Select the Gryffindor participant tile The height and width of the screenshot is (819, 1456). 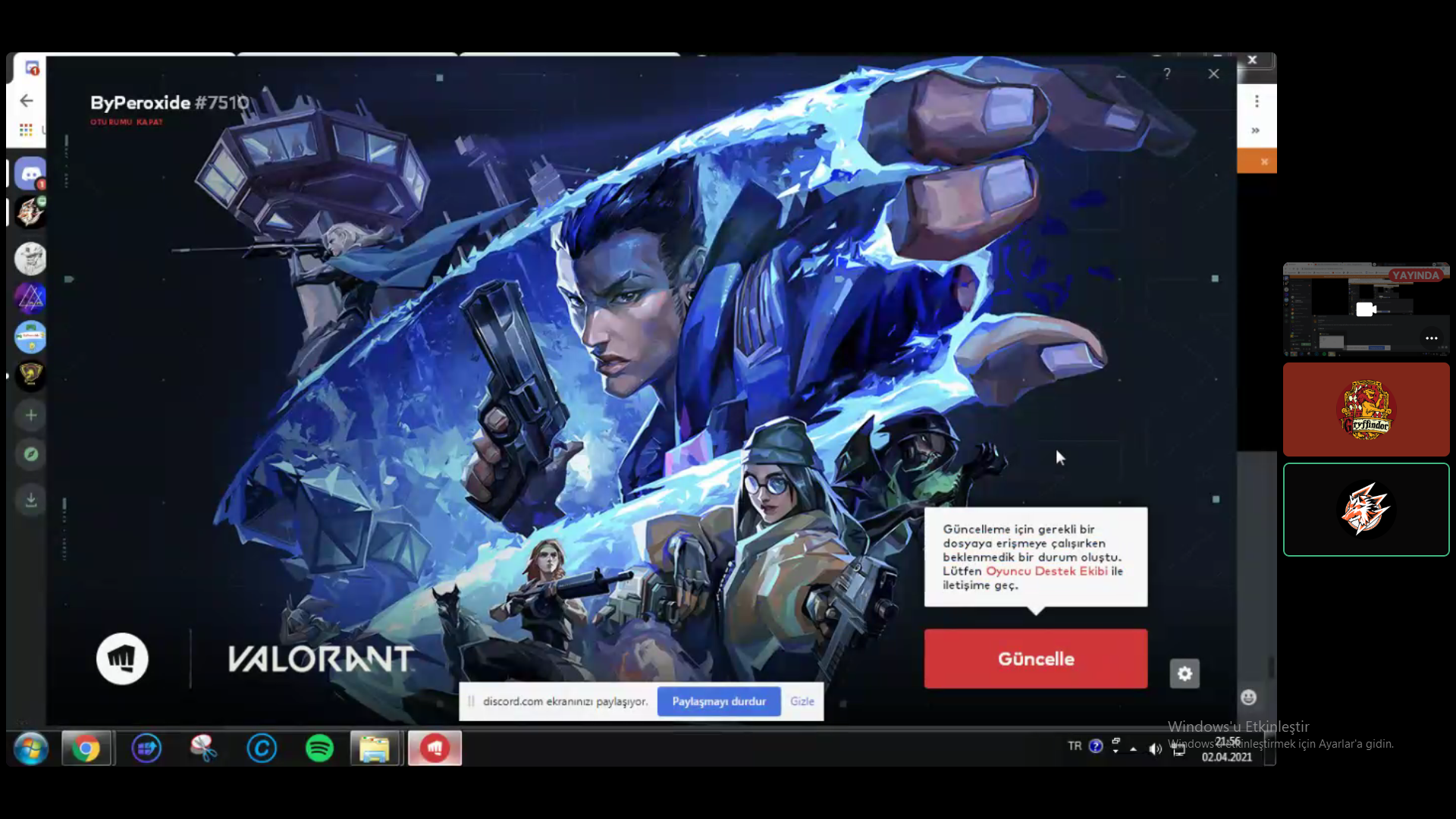pyautogui.click(x=1366, y=409)
